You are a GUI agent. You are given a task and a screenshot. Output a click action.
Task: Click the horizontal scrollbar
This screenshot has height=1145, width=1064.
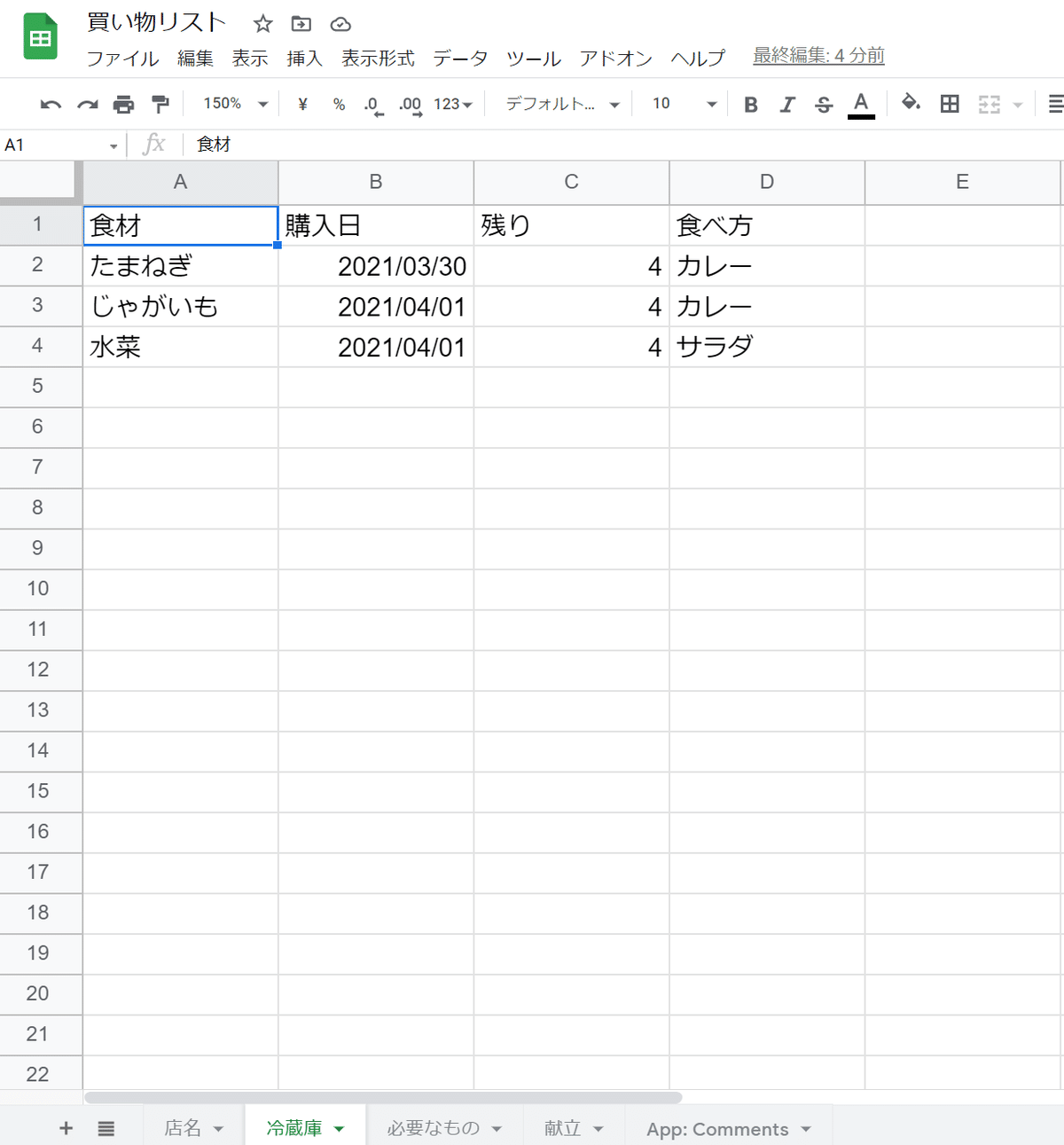tap(383, 1097)
